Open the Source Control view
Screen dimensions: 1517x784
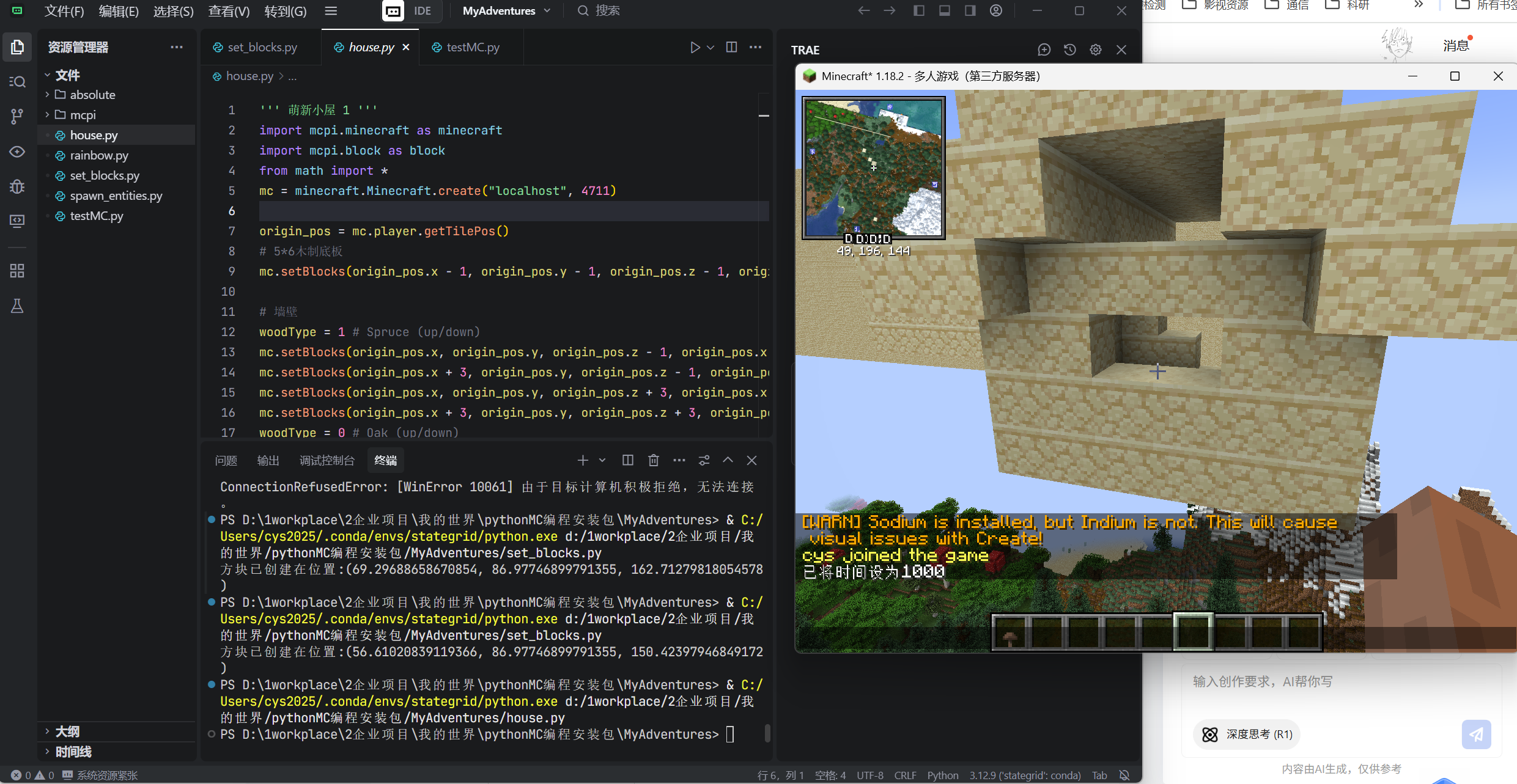point(17,116)
